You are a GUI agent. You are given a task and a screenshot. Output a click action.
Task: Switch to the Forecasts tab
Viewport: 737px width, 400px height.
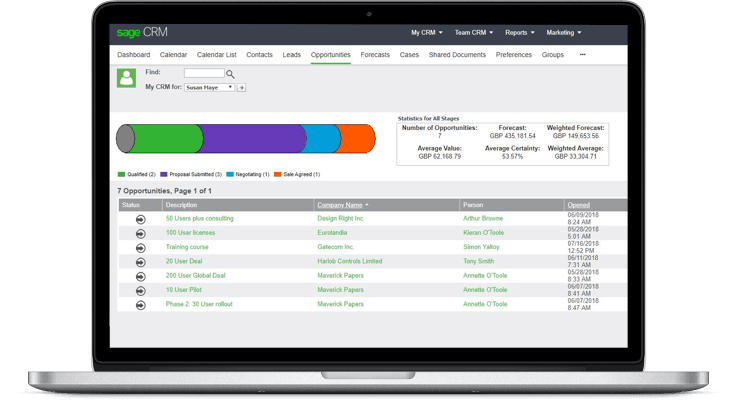[375, 55]
